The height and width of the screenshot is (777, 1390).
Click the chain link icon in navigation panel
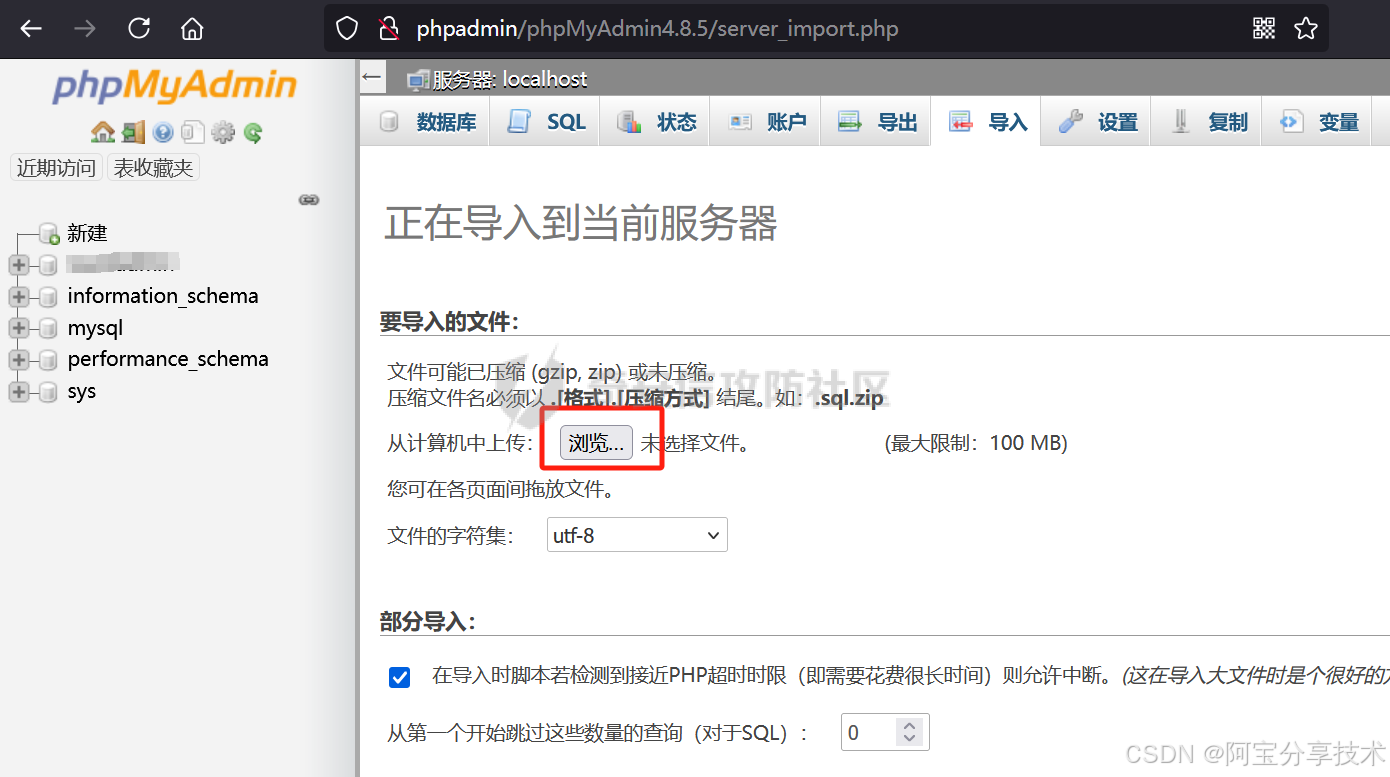click(309, 200)
